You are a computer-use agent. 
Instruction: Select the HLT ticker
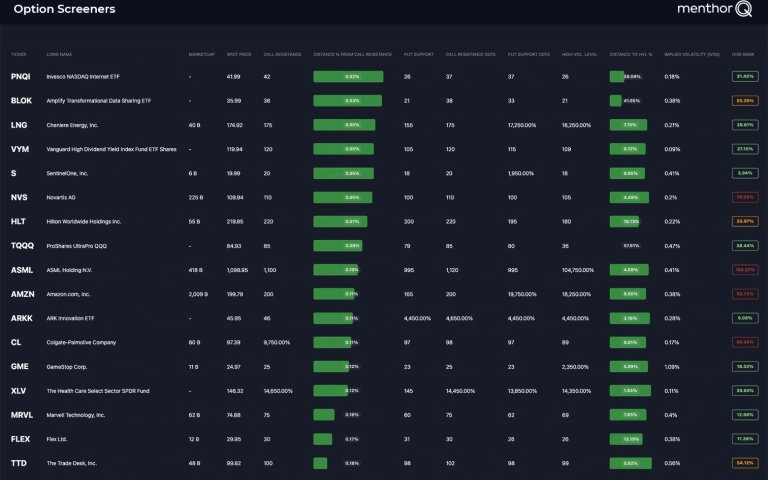tap(18, 221)
